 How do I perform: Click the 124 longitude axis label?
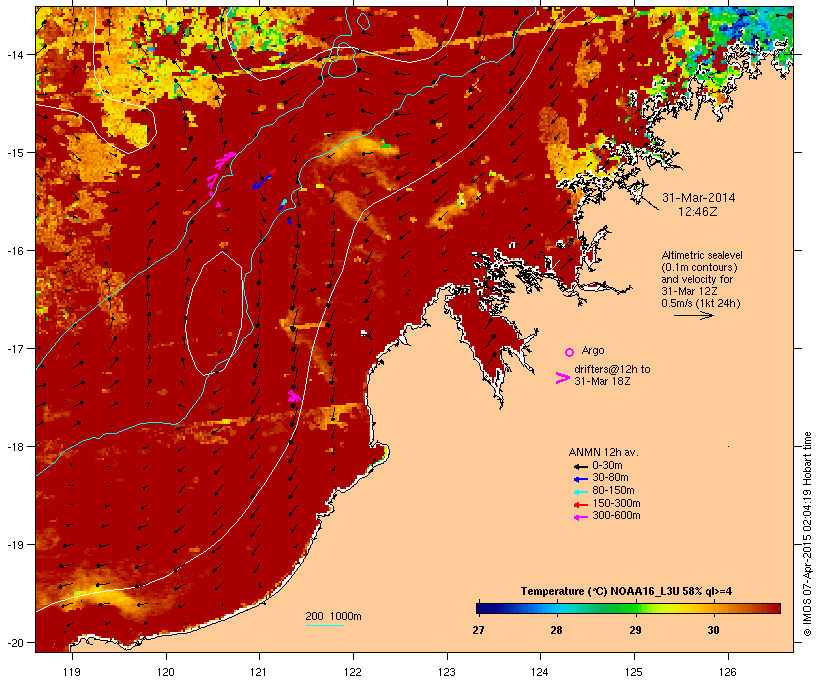point(540,672)
